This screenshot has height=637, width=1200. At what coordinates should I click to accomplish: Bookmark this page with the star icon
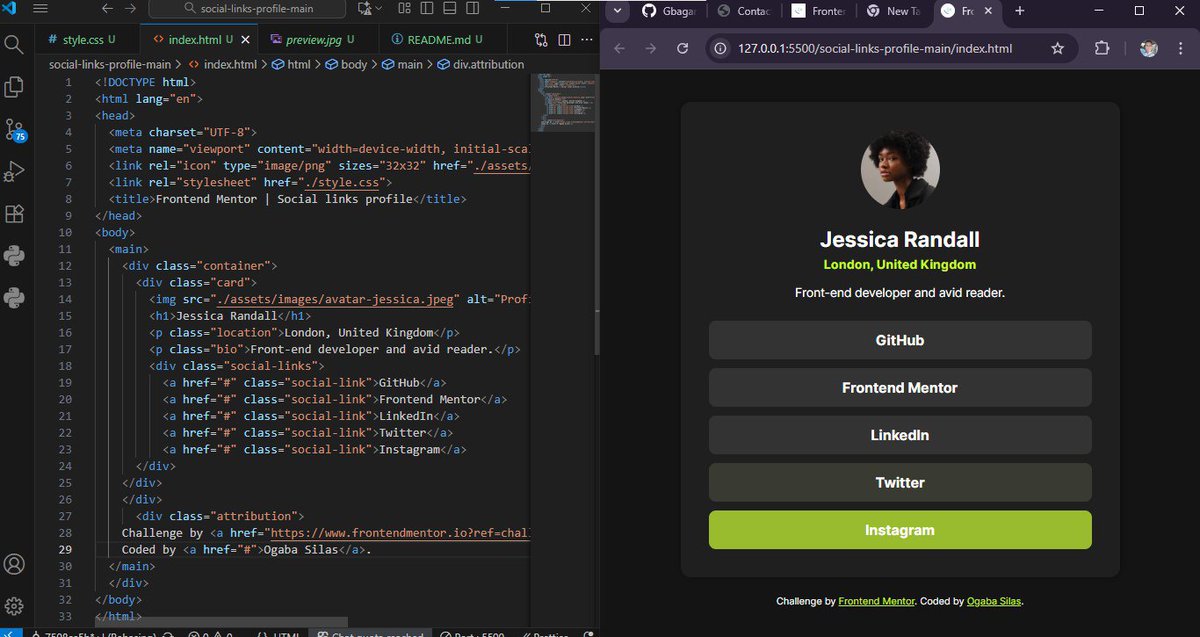[1058, 48]
